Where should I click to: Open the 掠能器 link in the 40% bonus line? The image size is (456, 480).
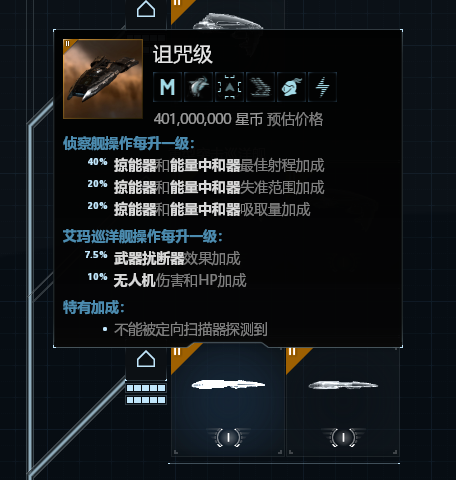pos(135,165)
